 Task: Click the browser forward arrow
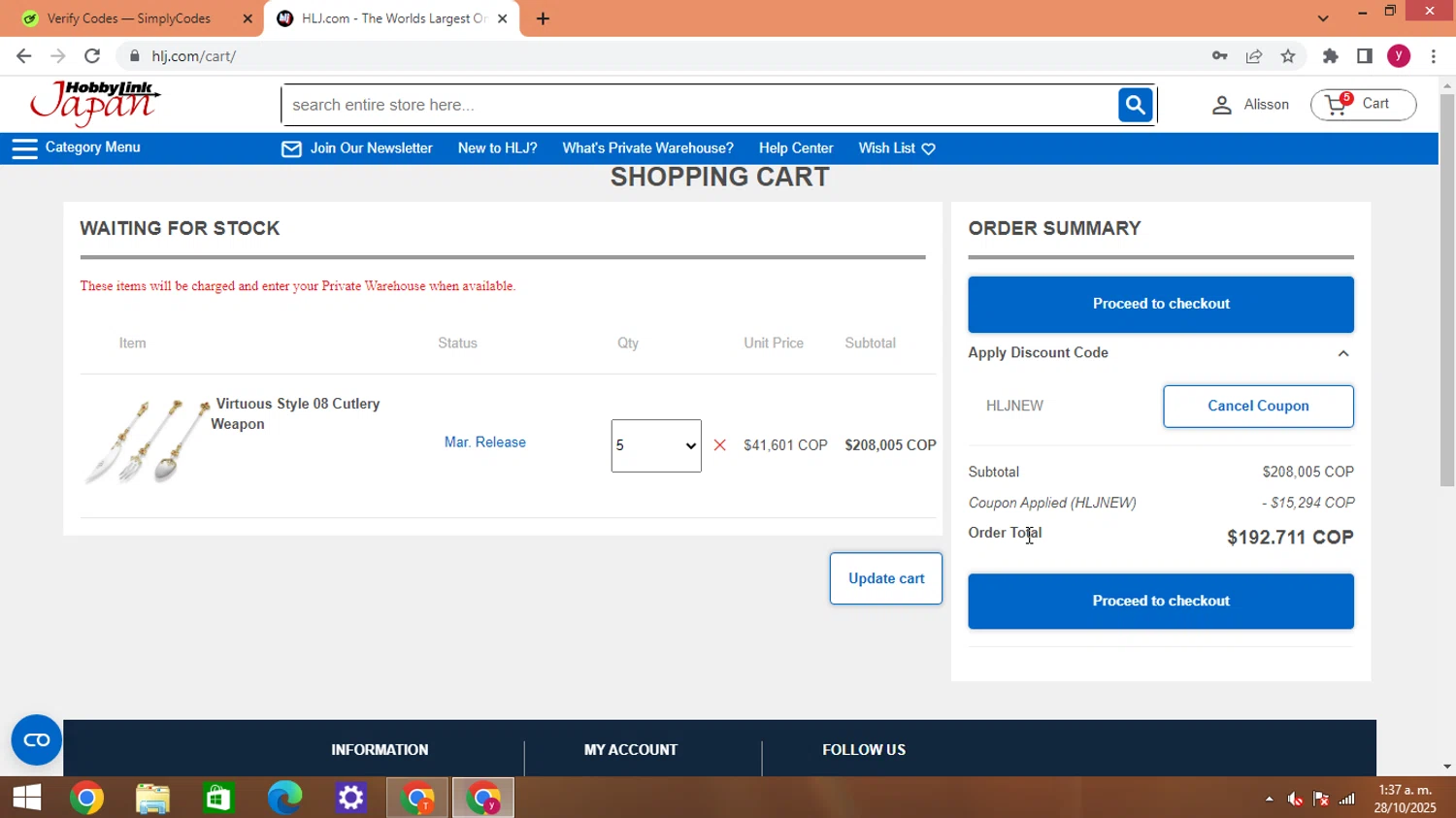point(58,56)
